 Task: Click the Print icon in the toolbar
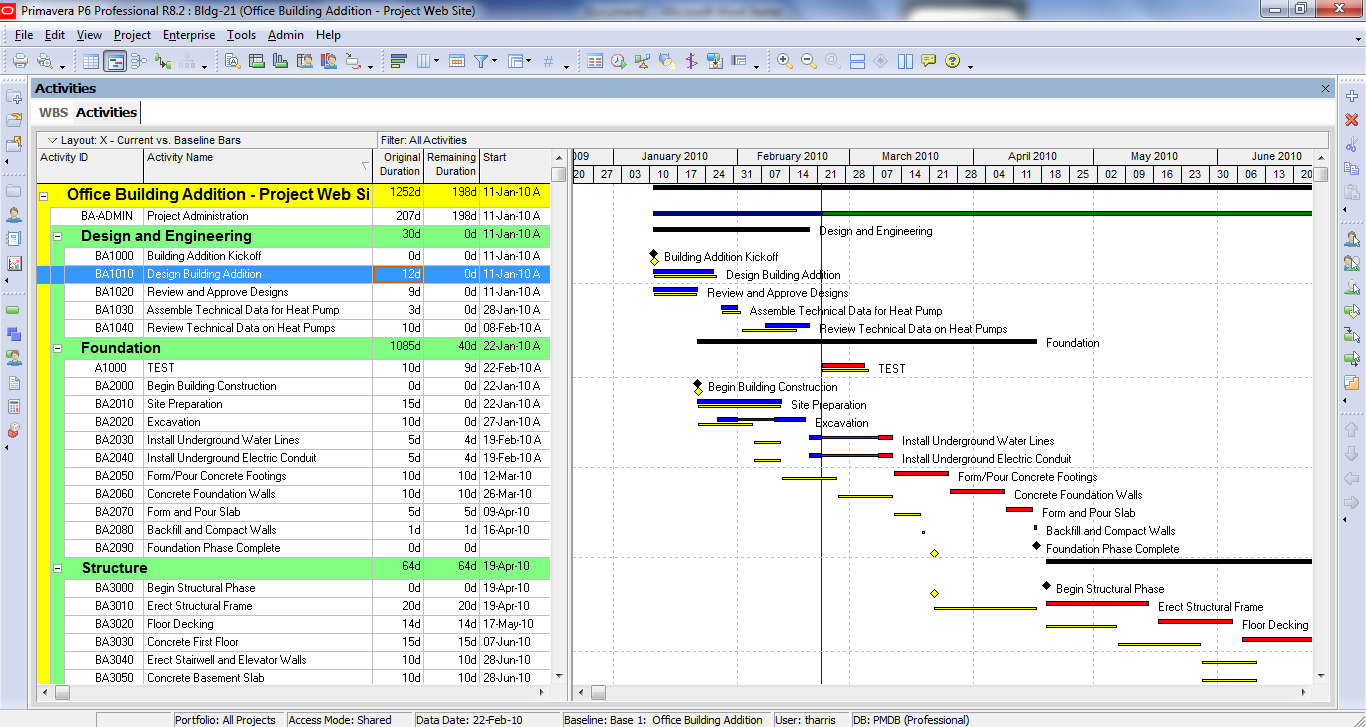click(x=20, y=61)
